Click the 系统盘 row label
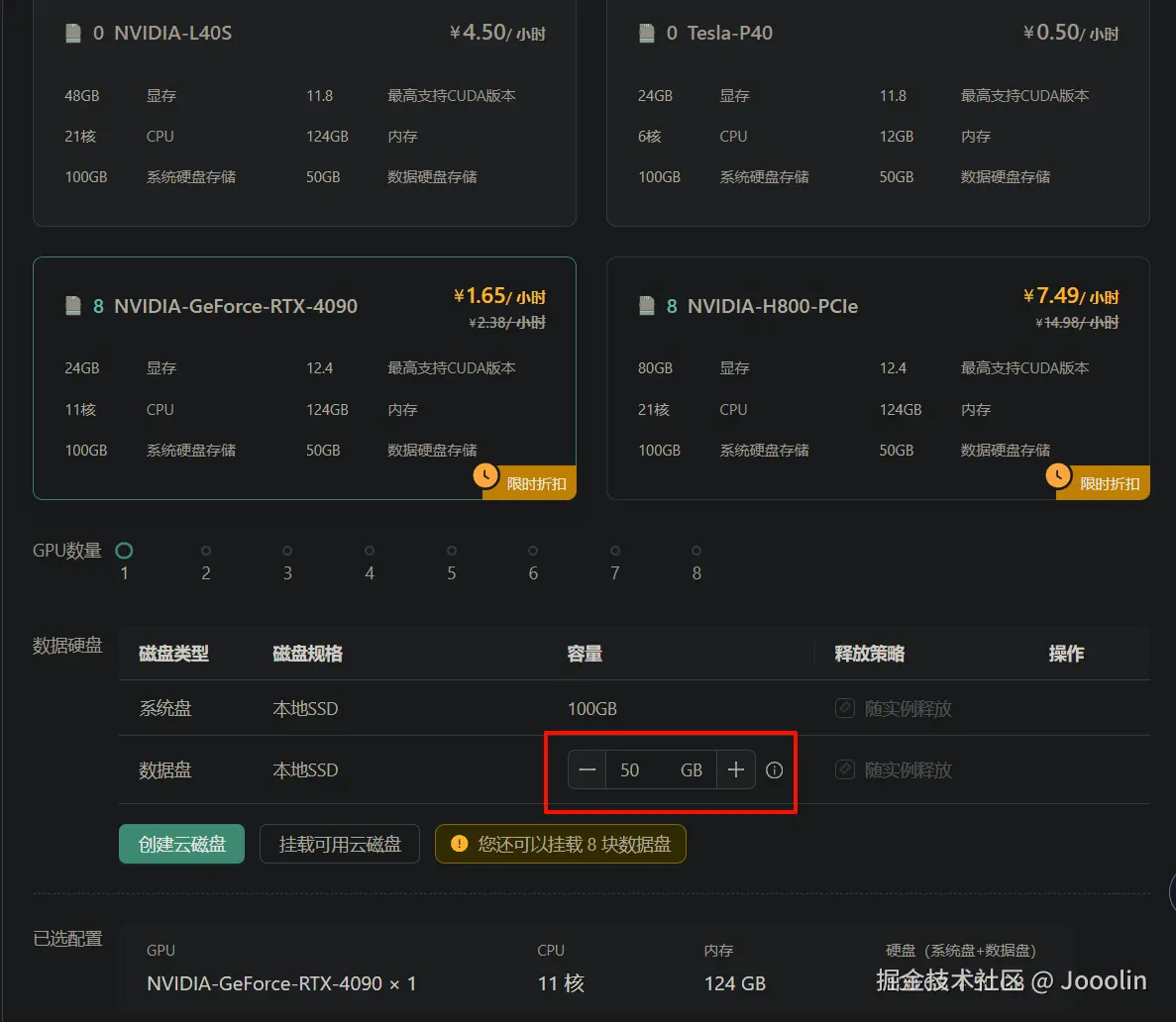Viewport: 1176px width, 1022px height. point(165,709)
